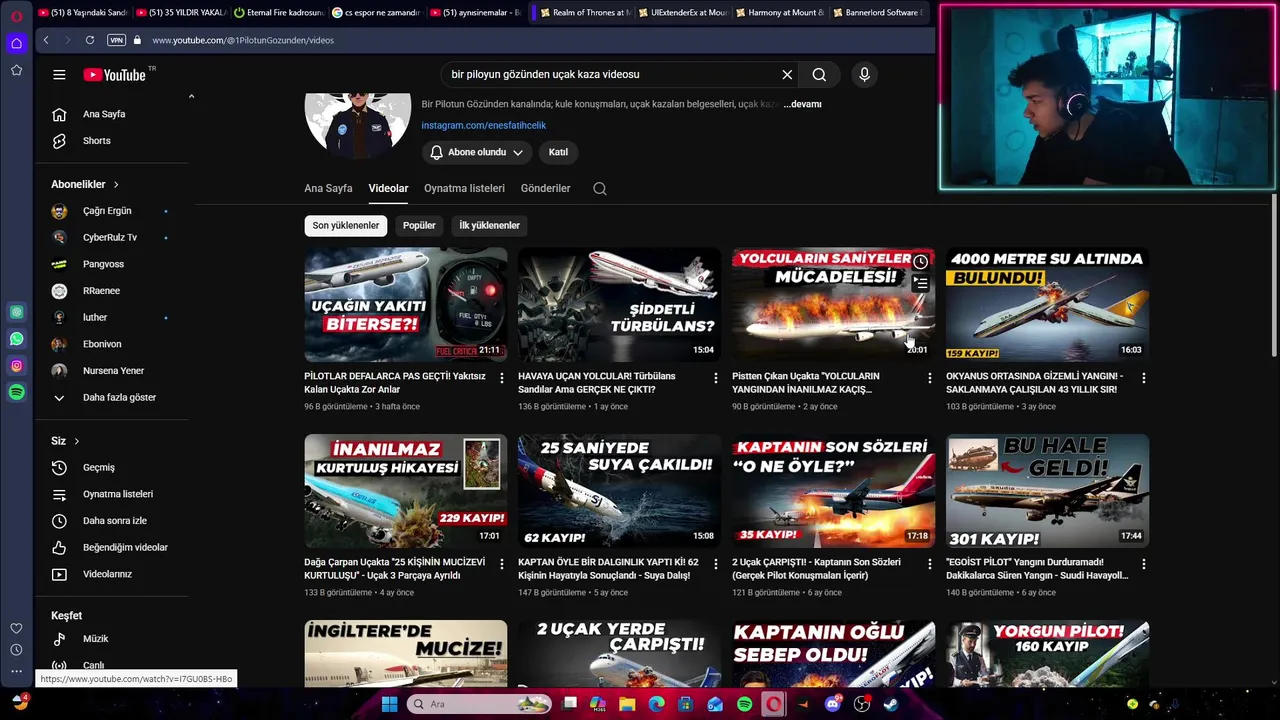1280x720 pixels.
Task: Click the Katıl join button
Action: [x=558, y=152]
